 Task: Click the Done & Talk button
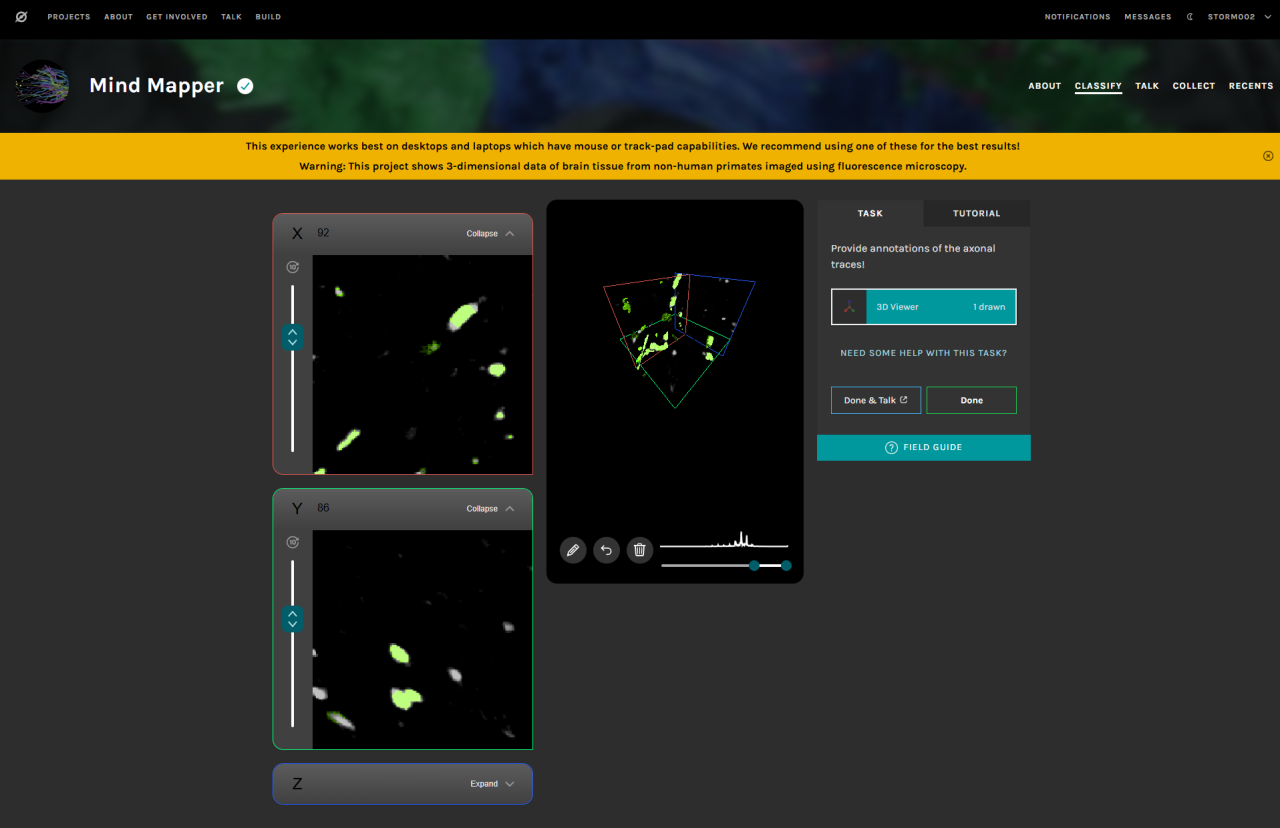(x=876, y=400)
